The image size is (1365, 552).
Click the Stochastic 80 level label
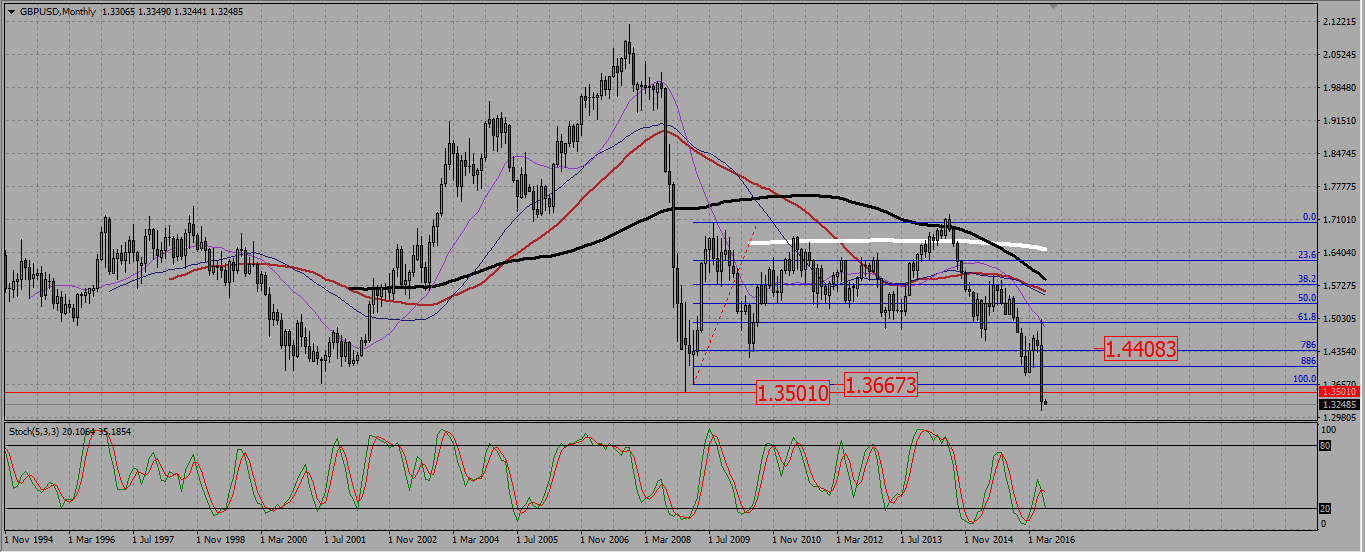(1324, 446)
